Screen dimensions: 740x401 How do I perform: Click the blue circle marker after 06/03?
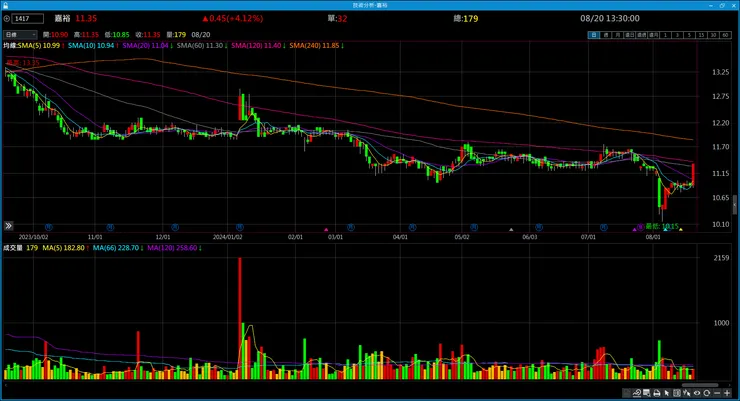539,227
